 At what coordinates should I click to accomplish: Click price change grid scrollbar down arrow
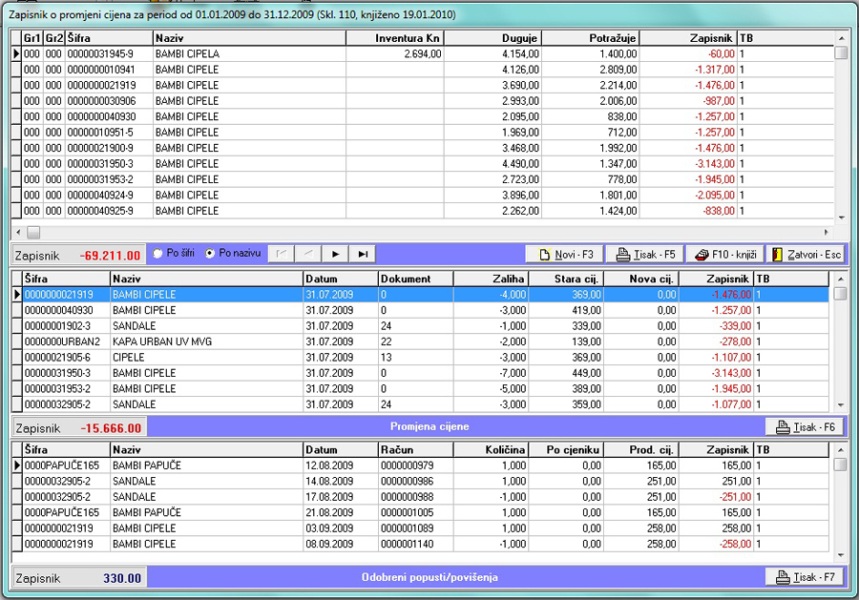841,405
